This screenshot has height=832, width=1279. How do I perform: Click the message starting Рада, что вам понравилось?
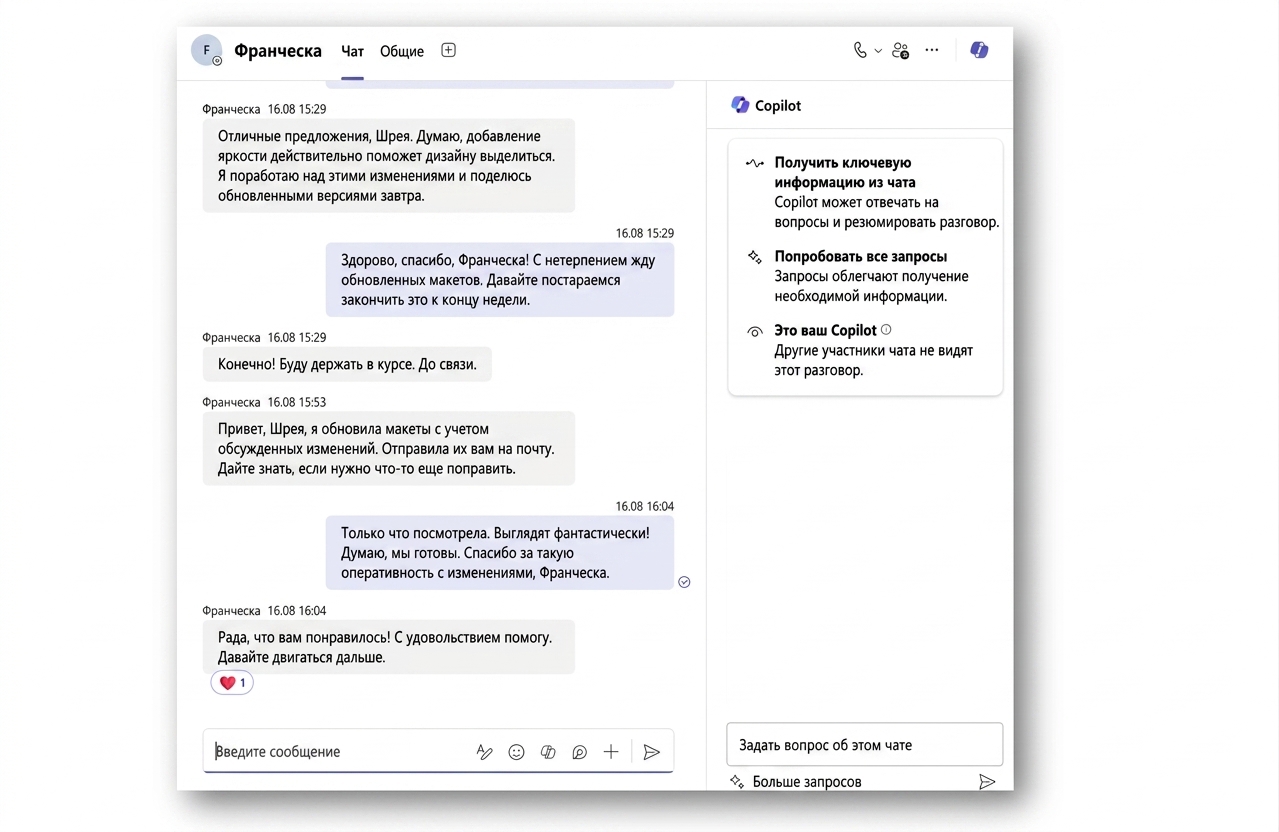[x=389, y=647]
